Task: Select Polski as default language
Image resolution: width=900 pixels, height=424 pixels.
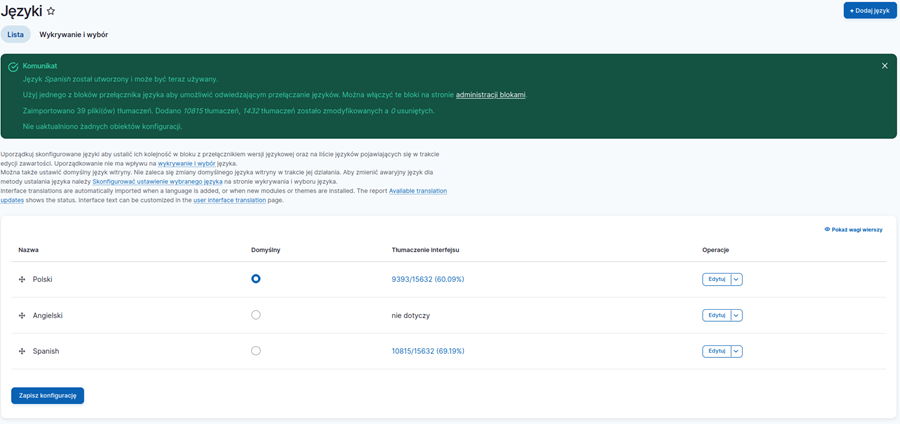Action: pos(256,279)
